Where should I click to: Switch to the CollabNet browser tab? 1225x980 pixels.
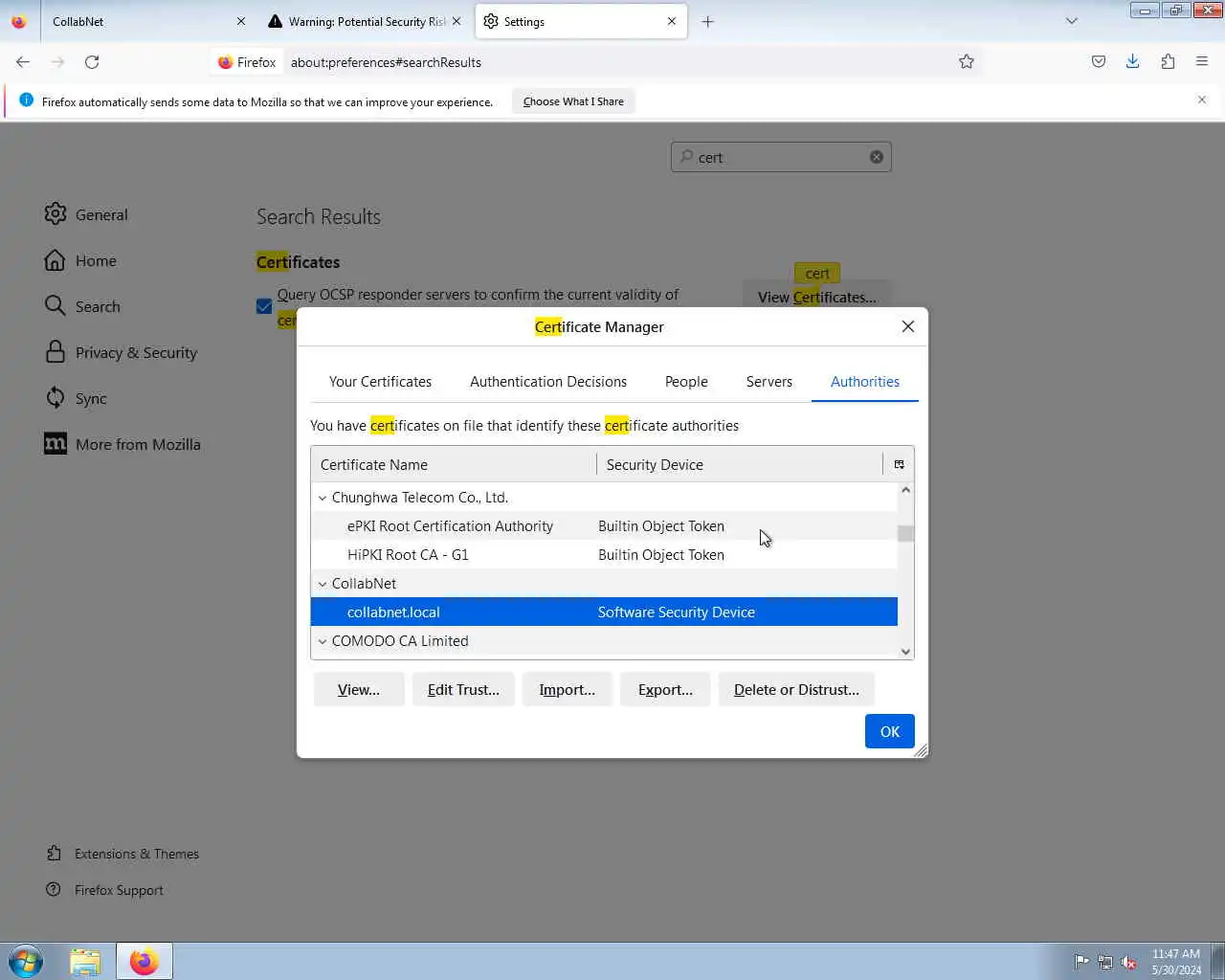144,21
